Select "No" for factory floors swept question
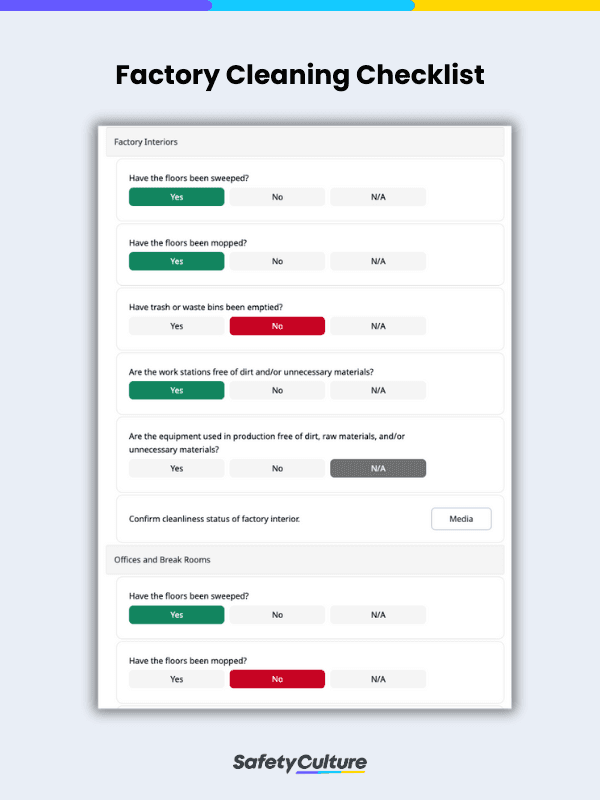Image resolution: width=600 pixels, height=800 pixels. pos(276,196)
